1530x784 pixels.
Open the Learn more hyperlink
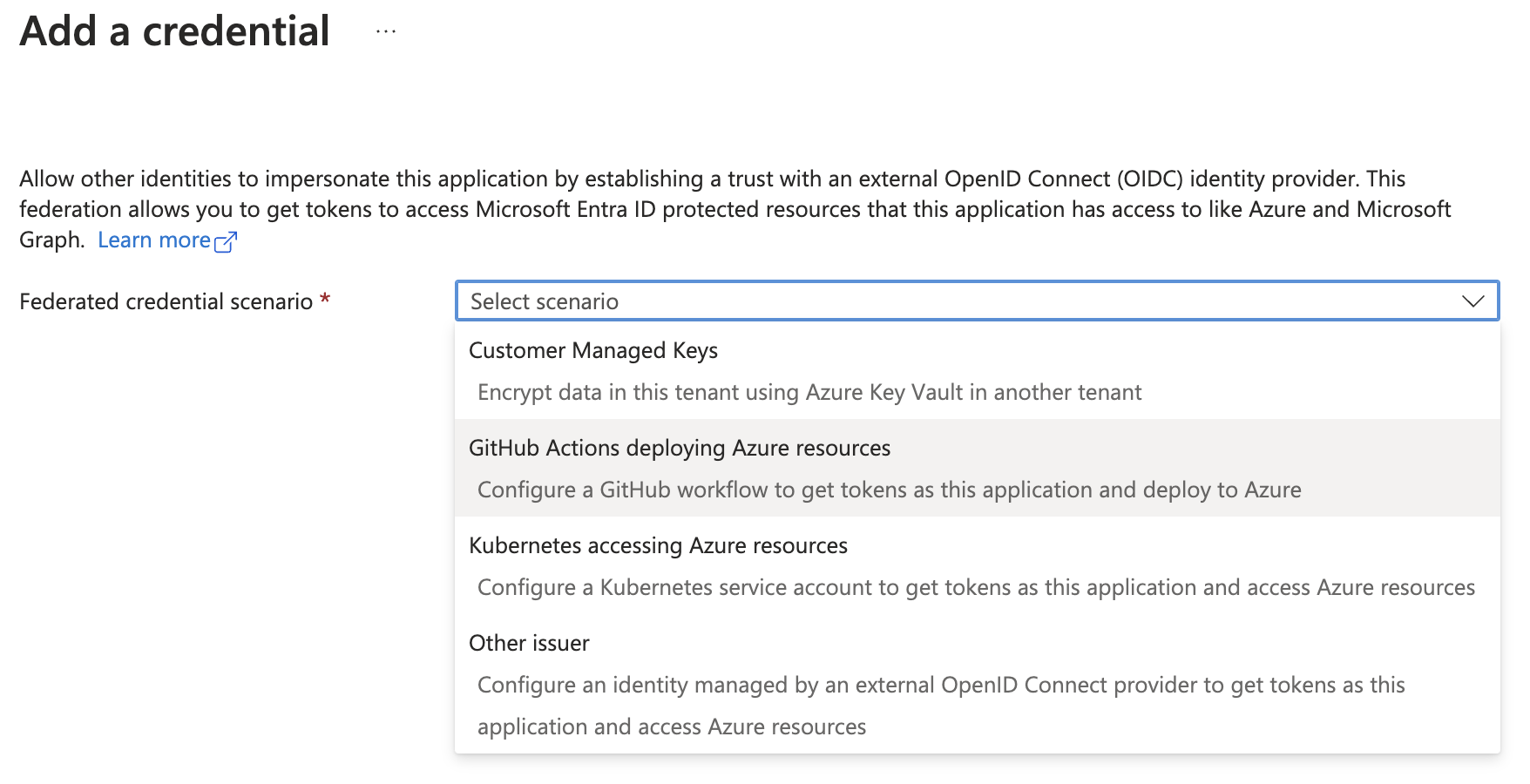pos(154,240)
